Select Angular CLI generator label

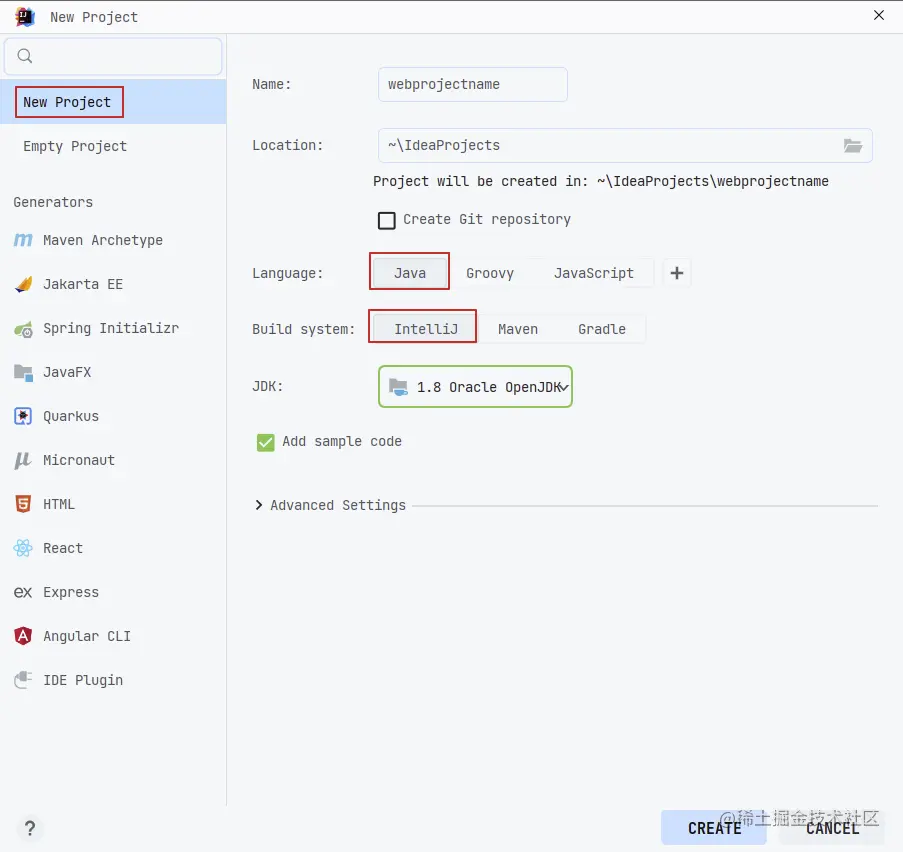[87, 636]
